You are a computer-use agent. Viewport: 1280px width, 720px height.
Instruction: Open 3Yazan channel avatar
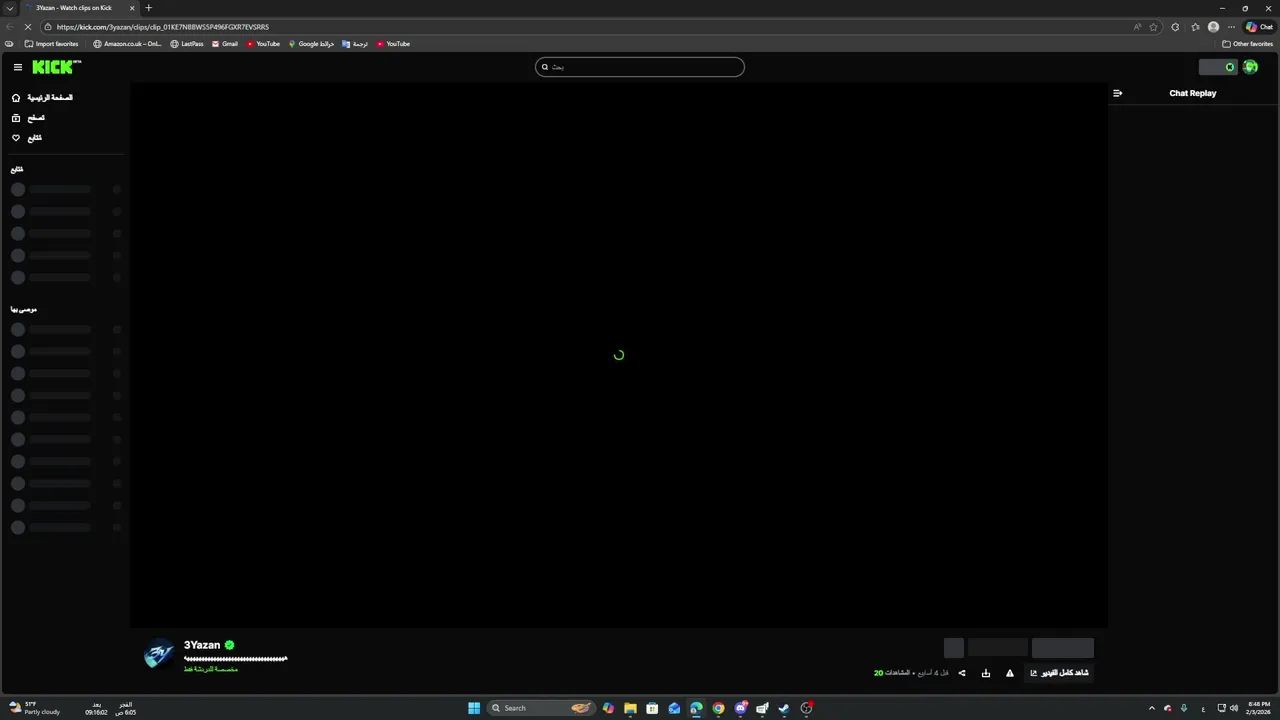click(x=159, y=654)
